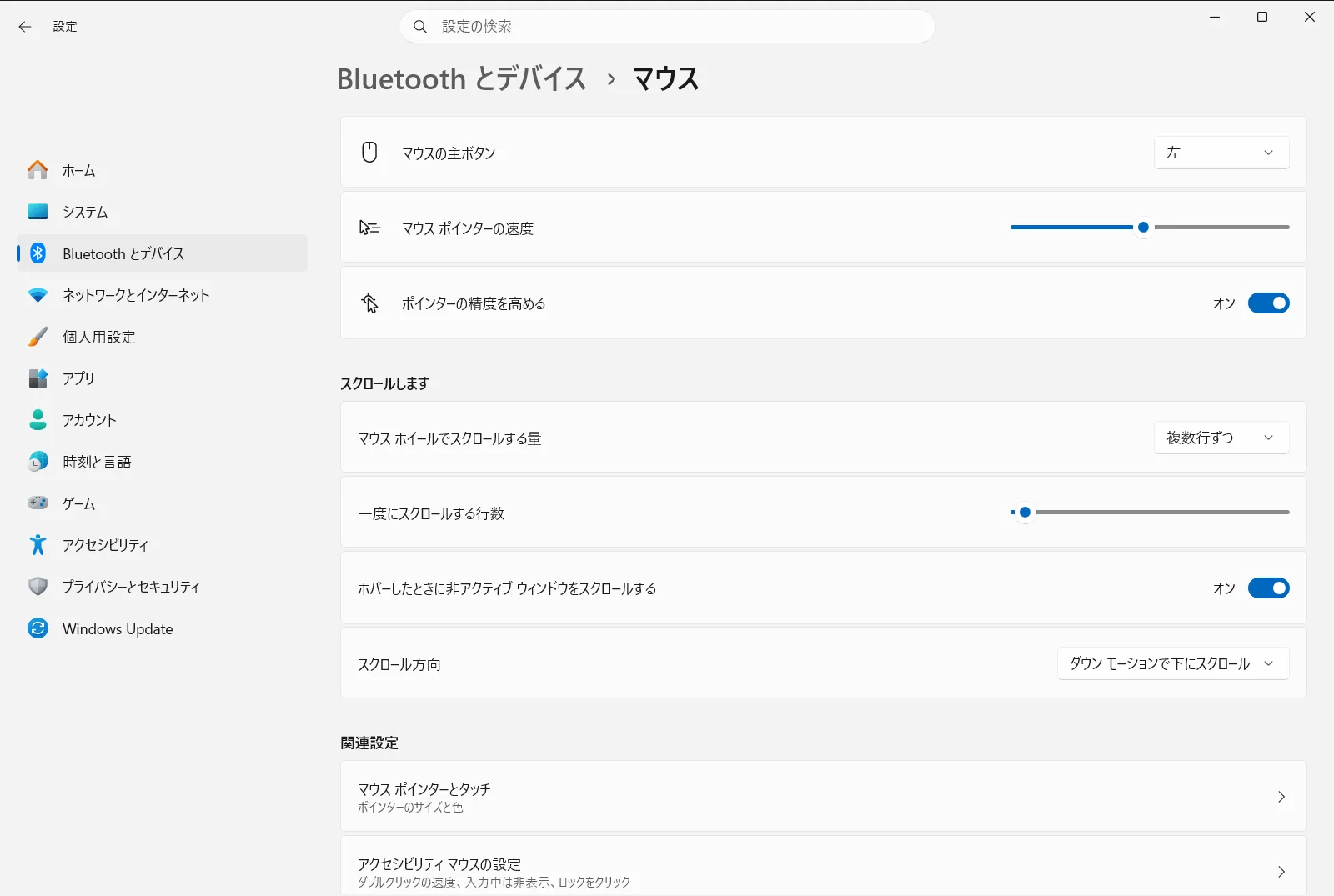The height and width of the screenshot is (896, 1334).
Task: Select システム in the sidebar
Action: [162, 212]
